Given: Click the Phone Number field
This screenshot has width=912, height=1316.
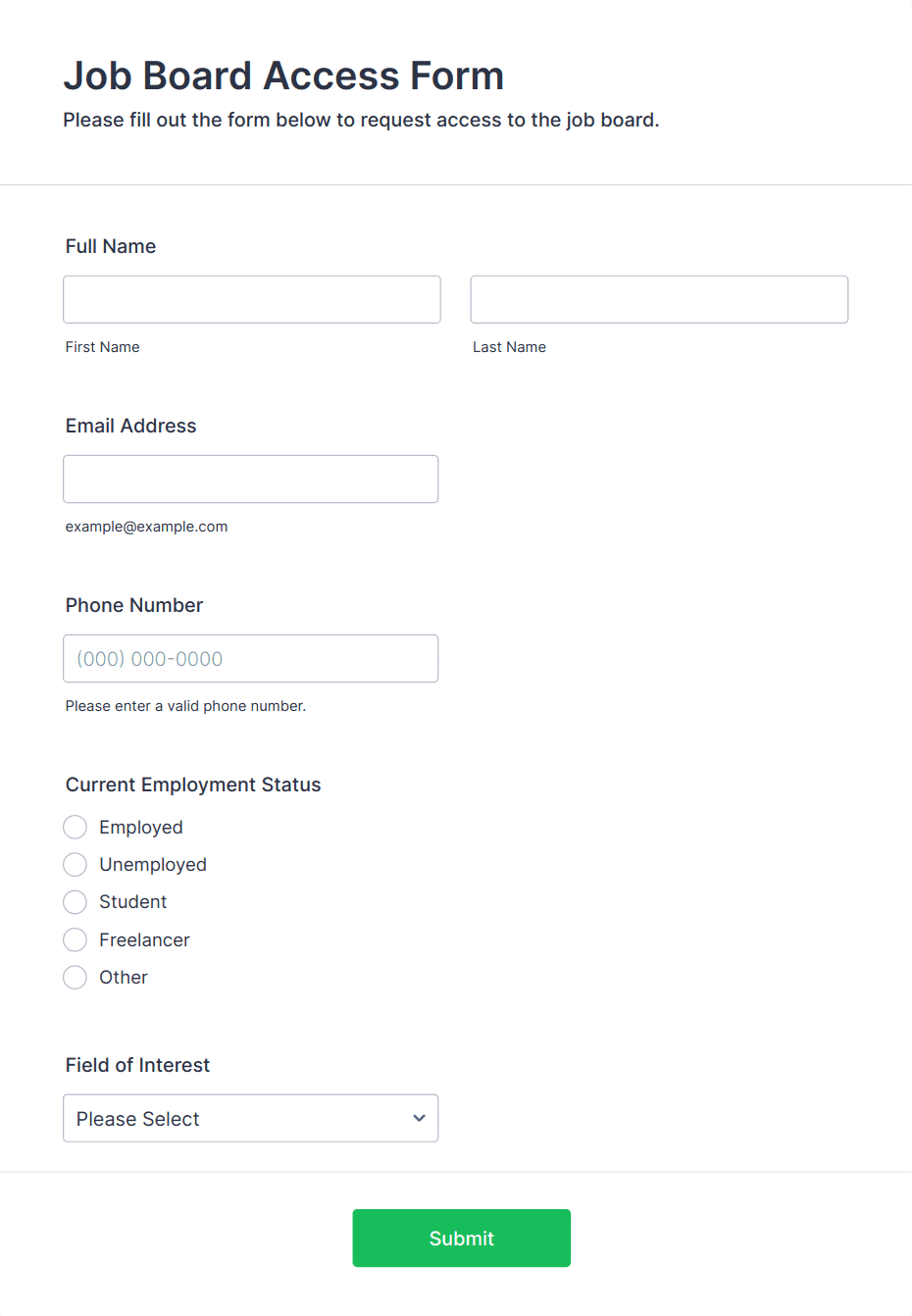Looking at the screenshot, I should point(251,658).
